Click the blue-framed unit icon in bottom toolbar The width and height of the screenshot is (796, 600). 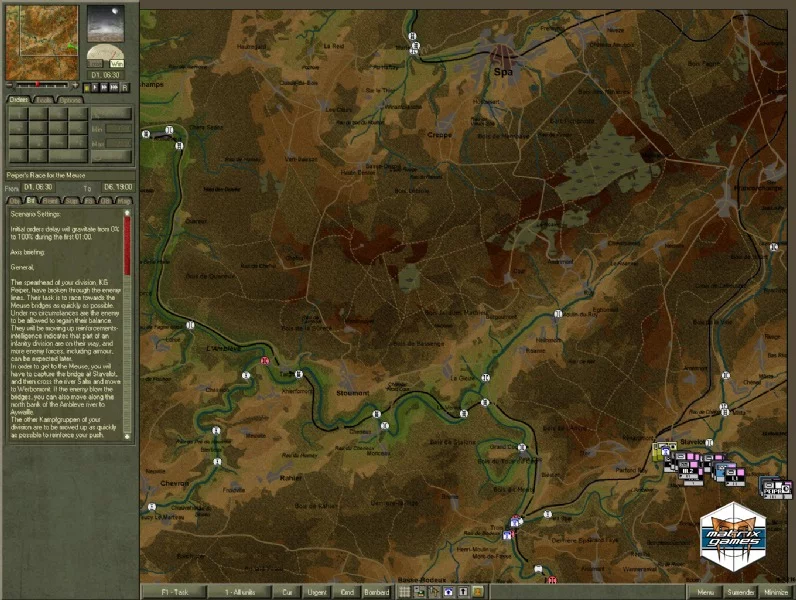(449, 591)
